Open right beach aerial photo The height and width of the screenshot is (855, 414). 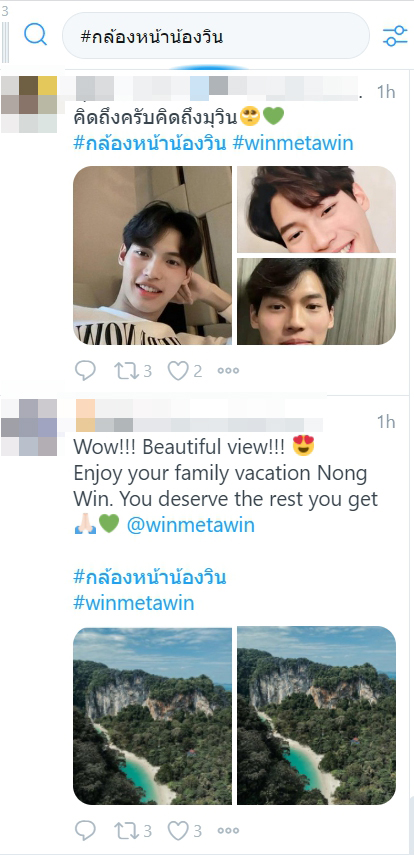(x=316, y=715)
